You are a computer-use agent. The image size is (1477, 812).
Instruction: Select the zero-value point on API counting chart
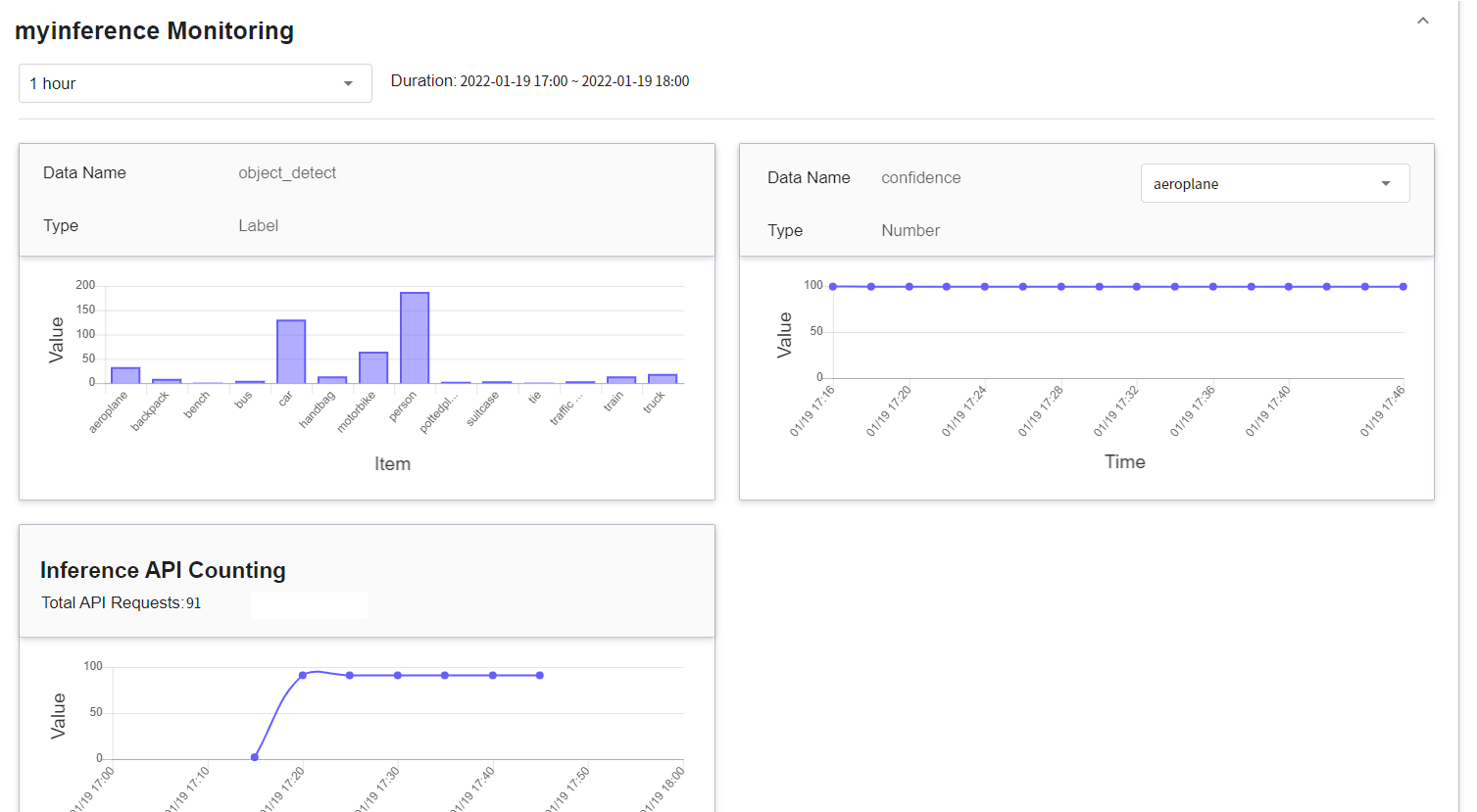pyautogui.click(x=255, y=757)
